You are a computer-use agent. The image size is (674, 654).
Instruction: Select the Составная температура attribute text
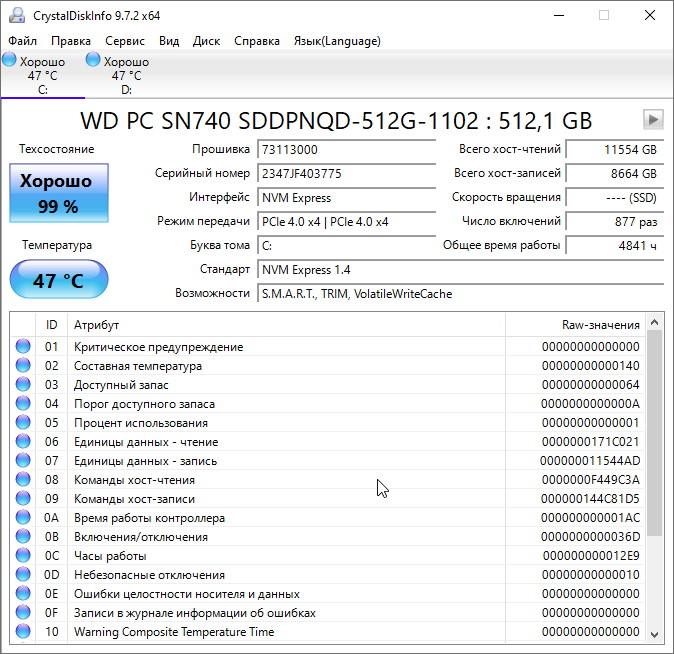pyautogui.click(x=138, y=366)
